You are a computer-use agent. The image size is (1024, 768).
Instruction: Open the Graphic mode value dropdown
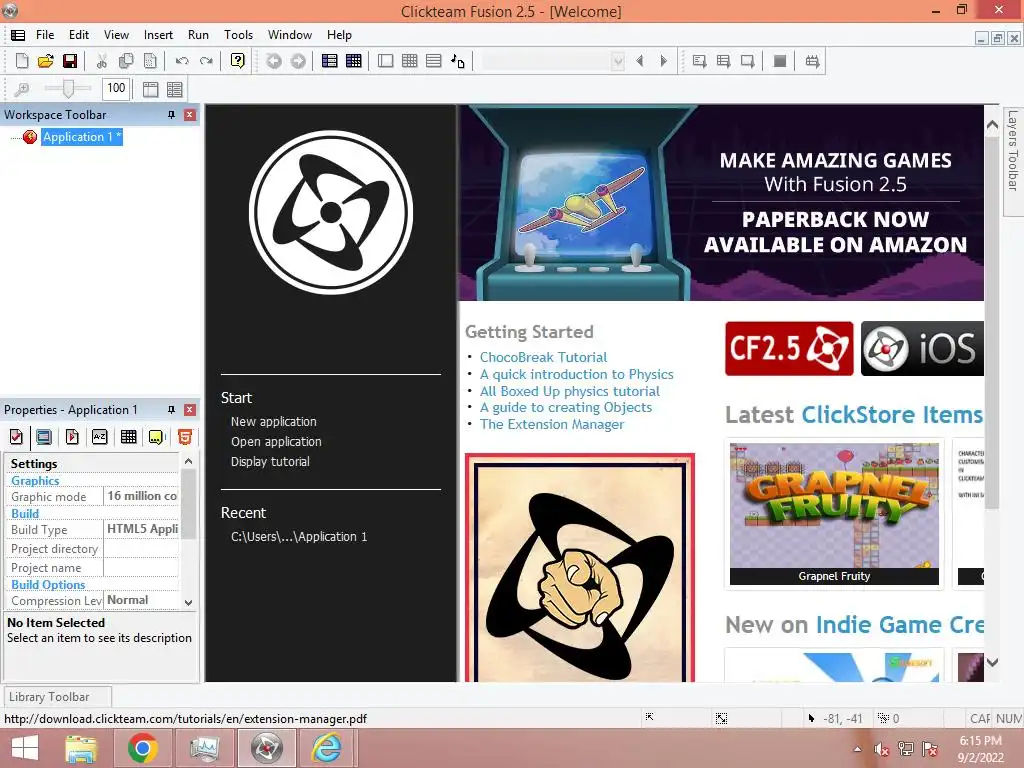pos(141,496)
